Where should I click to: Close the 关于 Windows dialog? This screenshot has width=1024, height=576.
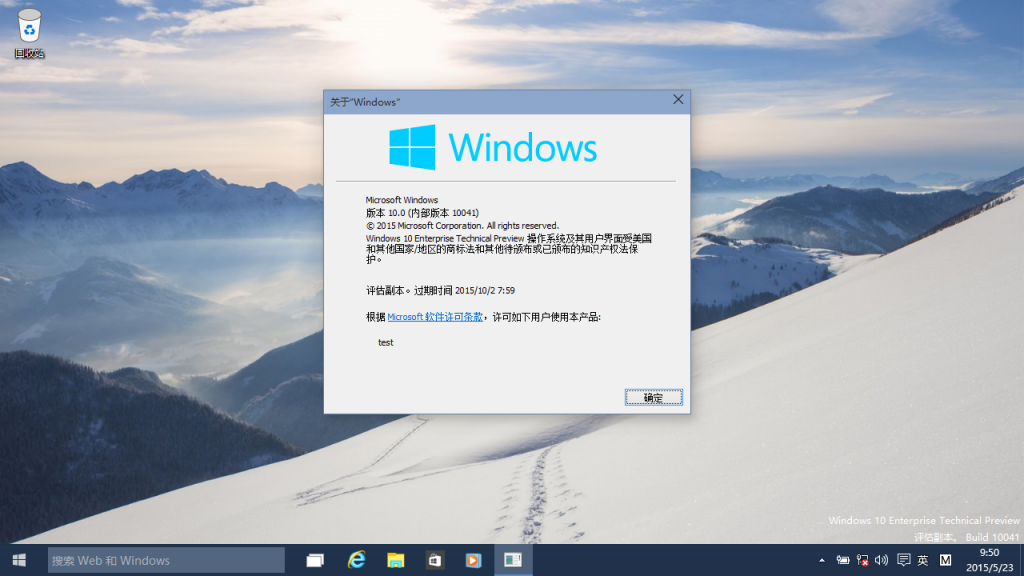pos(678,100)
